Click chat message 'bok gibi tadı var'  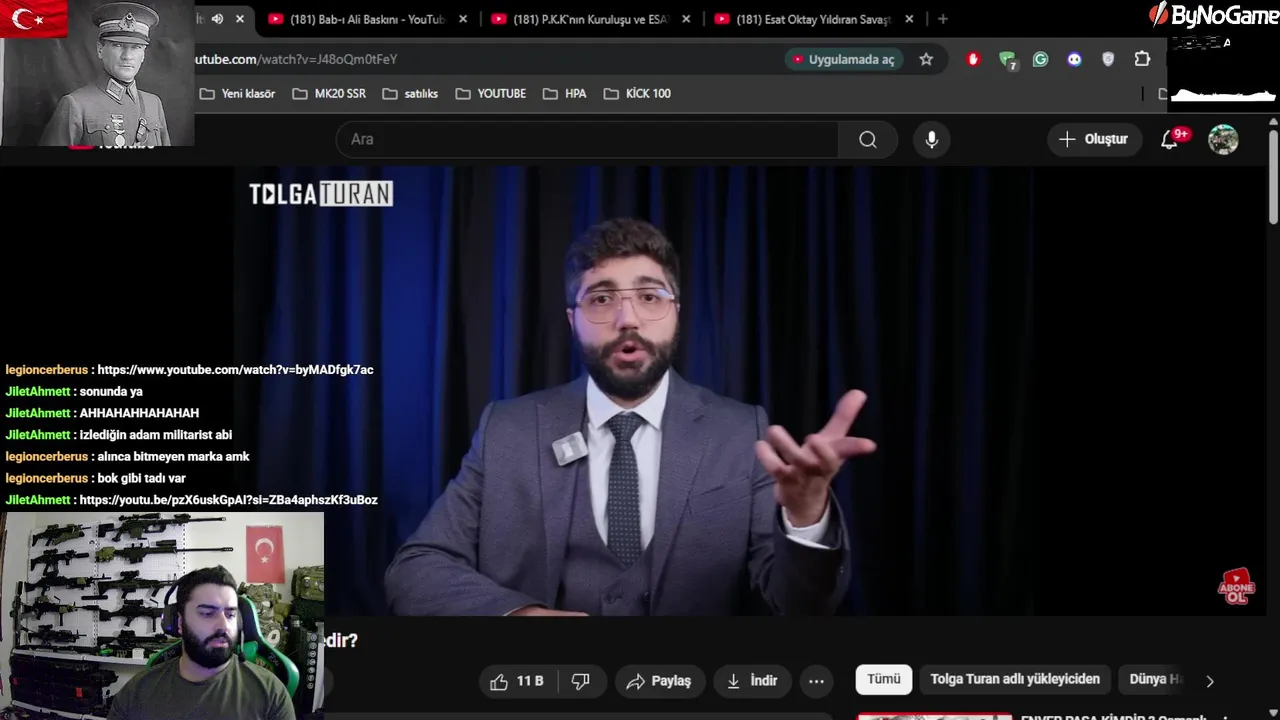[141, 478]
